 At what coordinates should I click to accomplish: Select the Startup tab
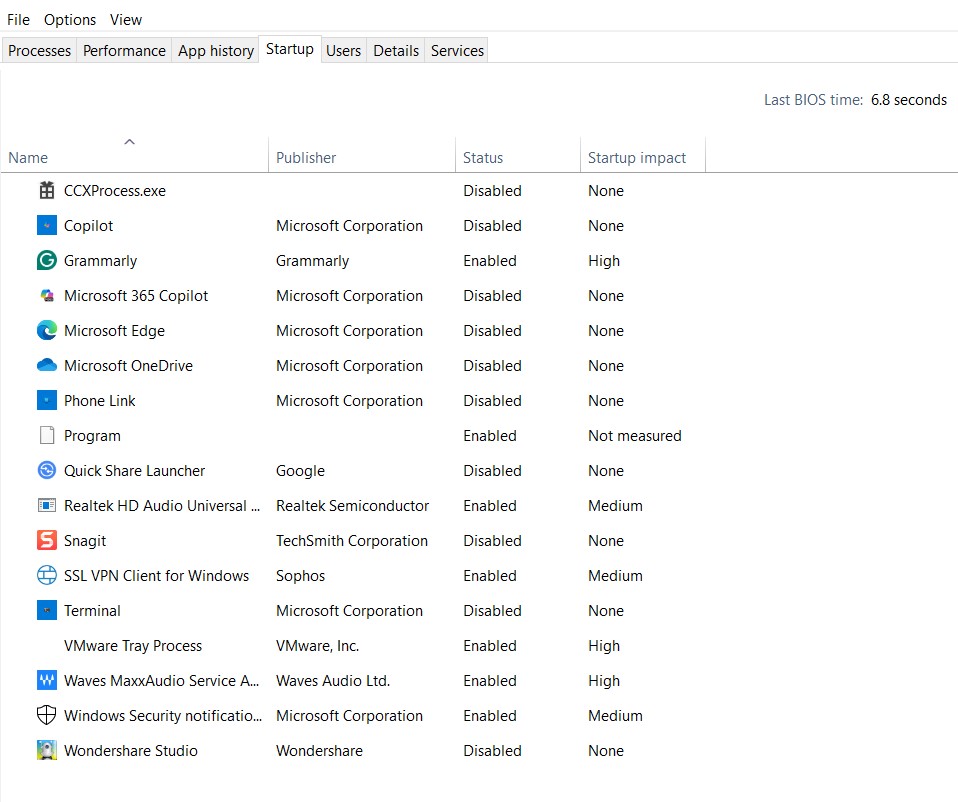[290, 49]
